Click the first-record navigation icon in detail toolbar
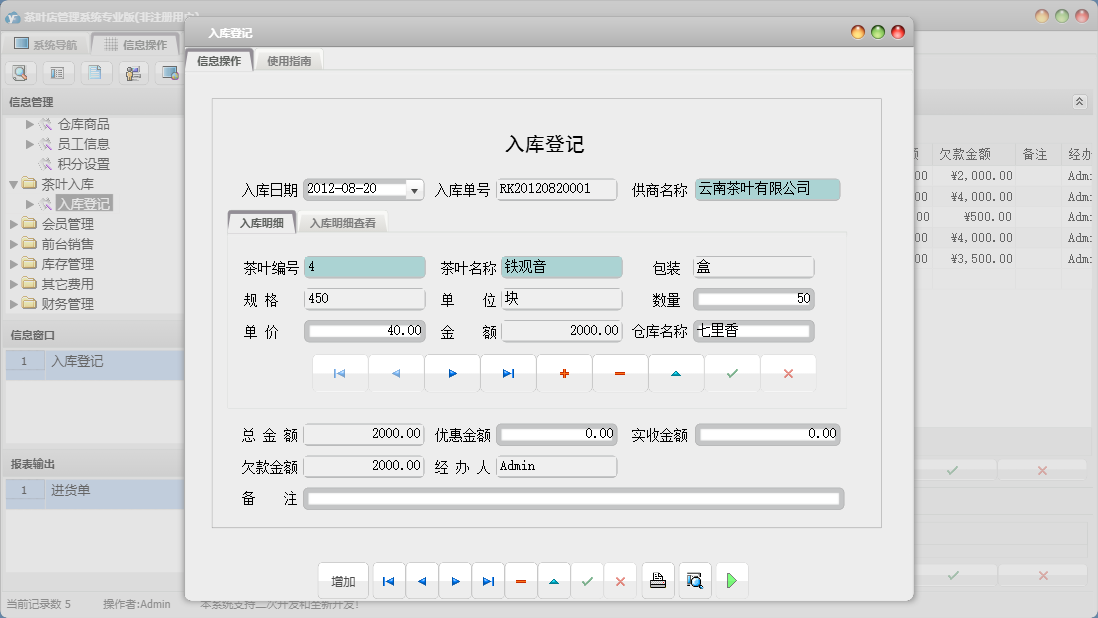The image size is (1098, 618). tap(340, 372)
